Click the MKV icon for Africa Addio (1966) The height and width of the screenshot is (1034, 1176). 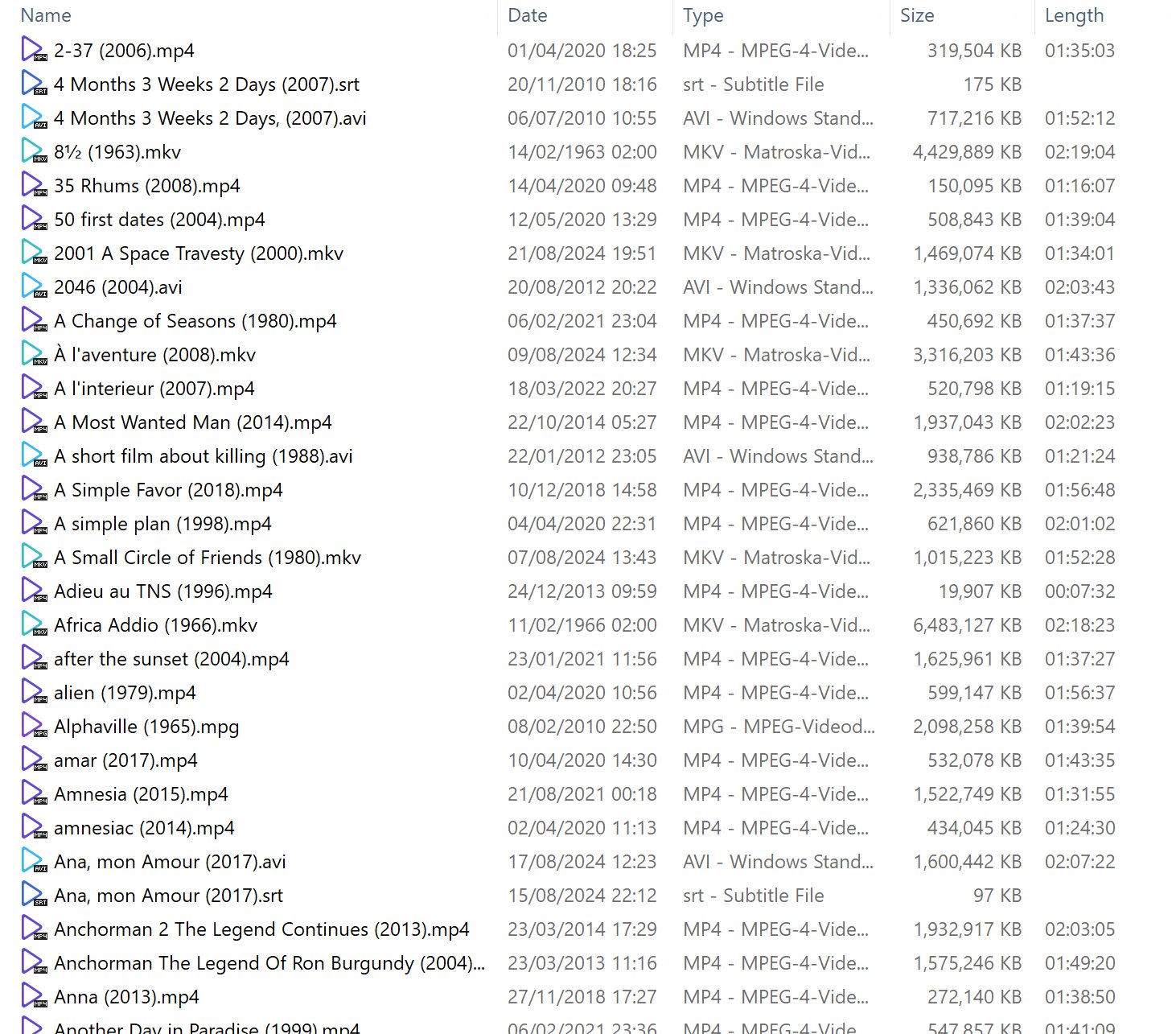click(34, 625)
